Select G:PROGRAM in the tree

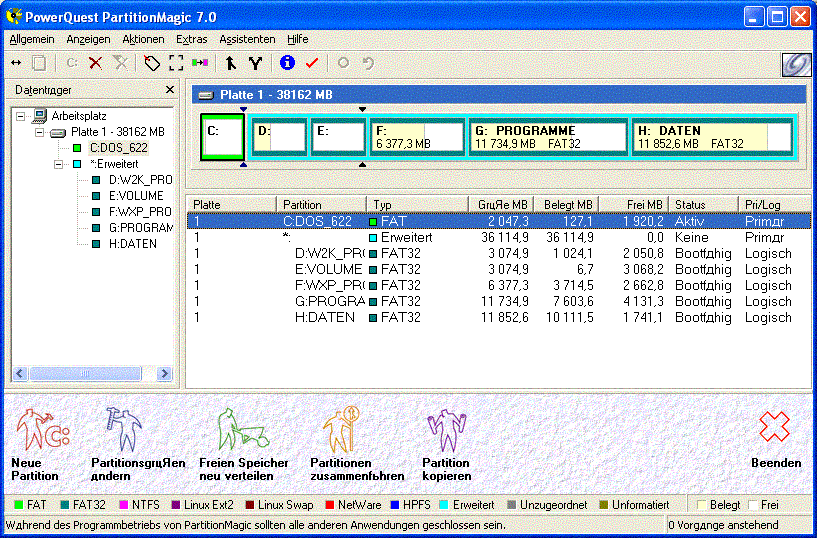point(140,228)
